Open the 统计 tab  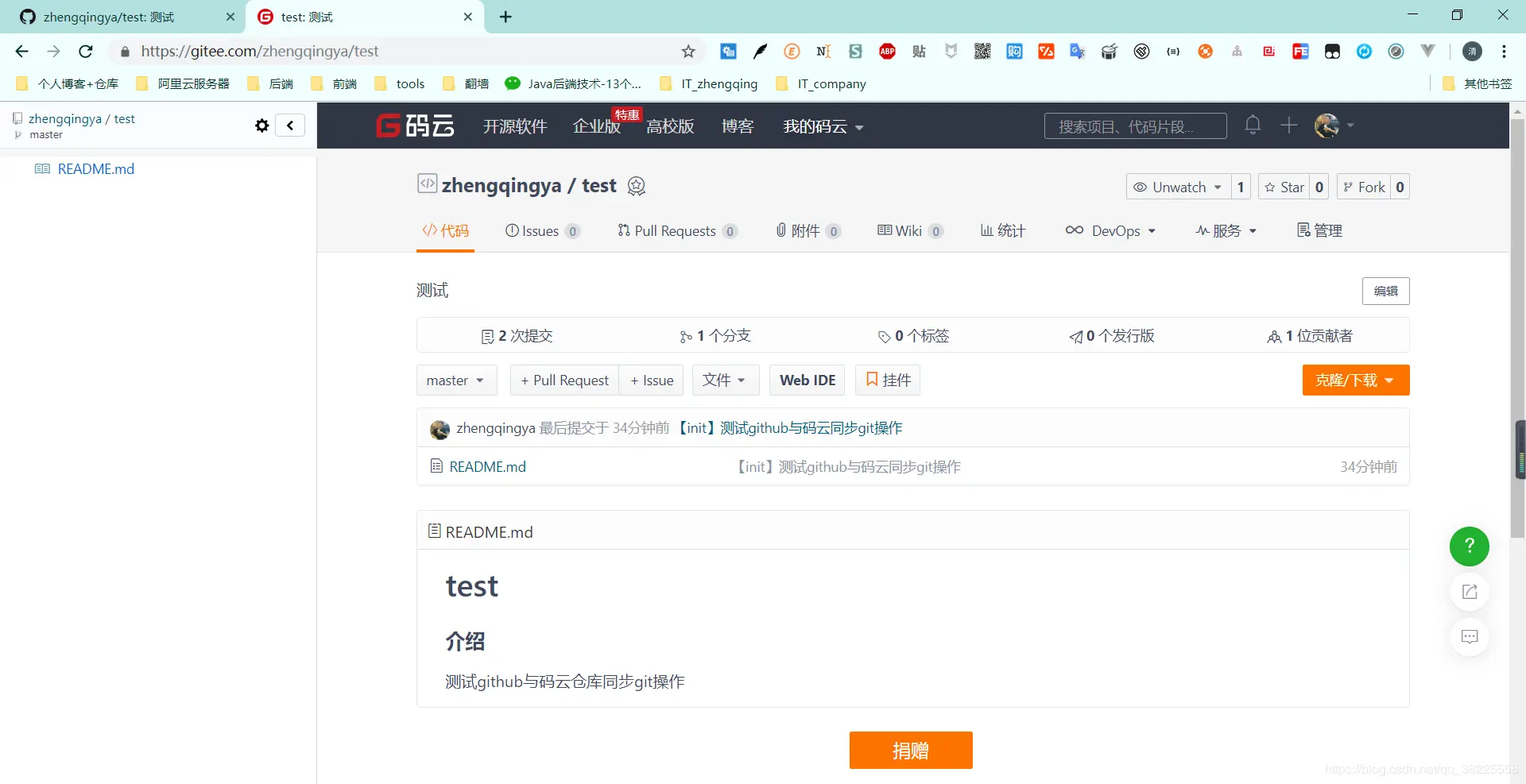(x=1003, y=231)
